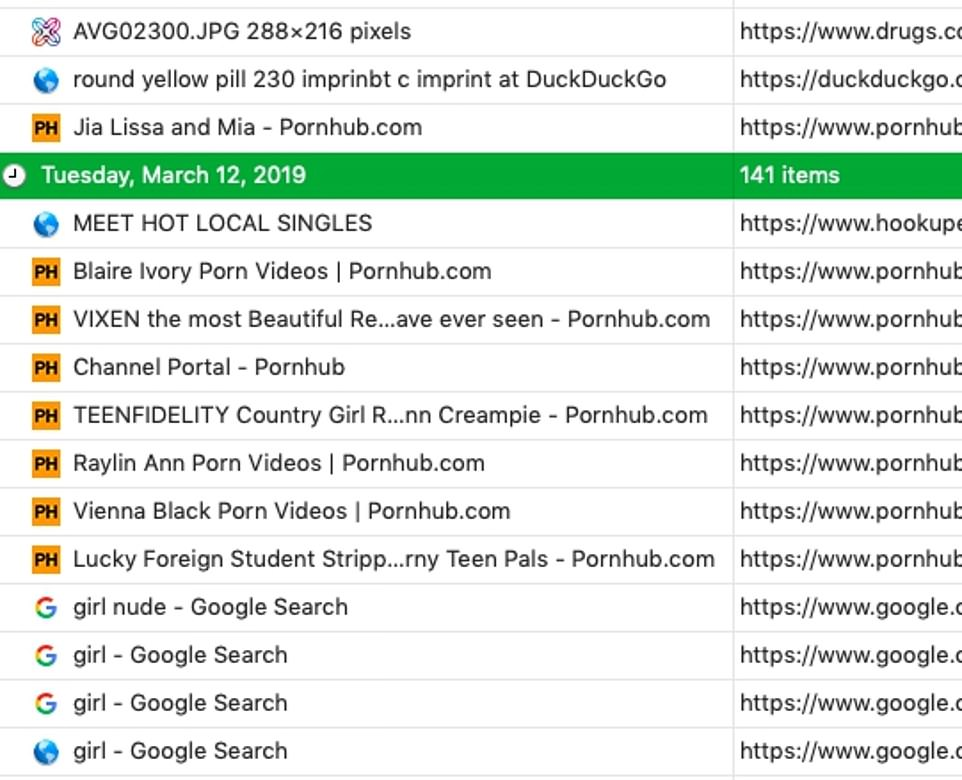Click the globe icon beside girl - Google Search
The width and height of the screenshot is (962, 780).
coord(46,752)
